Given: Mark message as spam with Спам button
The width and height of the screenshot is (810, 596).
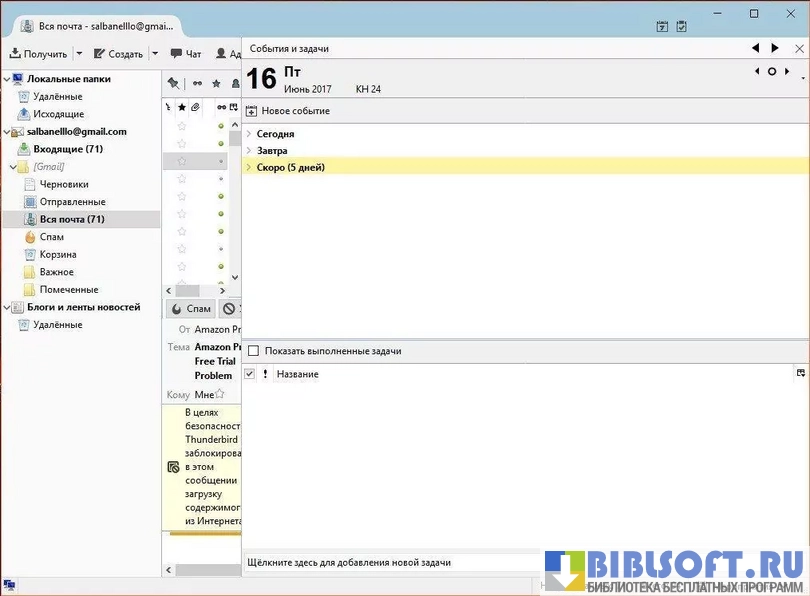Looking at the screenshot, I should [191, 309].
